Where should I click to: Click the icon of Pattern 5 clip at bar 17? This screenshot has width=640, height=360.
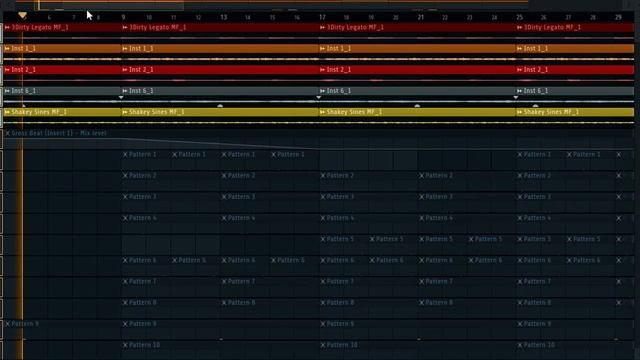(323, 239)
